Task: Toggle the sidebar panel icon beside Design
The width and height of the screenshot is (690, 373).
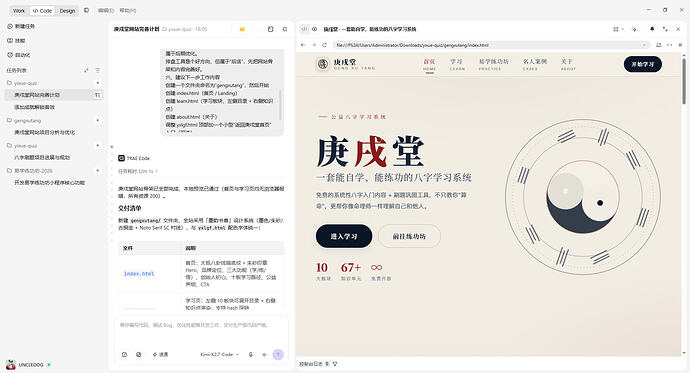Action: pos(86,10)
